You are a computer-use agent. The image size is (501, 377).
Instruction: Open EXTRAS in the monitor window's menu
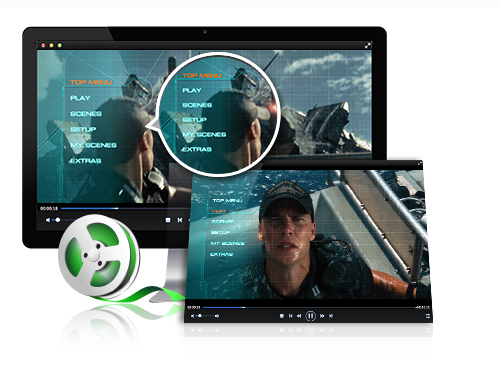tap(85, 161)
